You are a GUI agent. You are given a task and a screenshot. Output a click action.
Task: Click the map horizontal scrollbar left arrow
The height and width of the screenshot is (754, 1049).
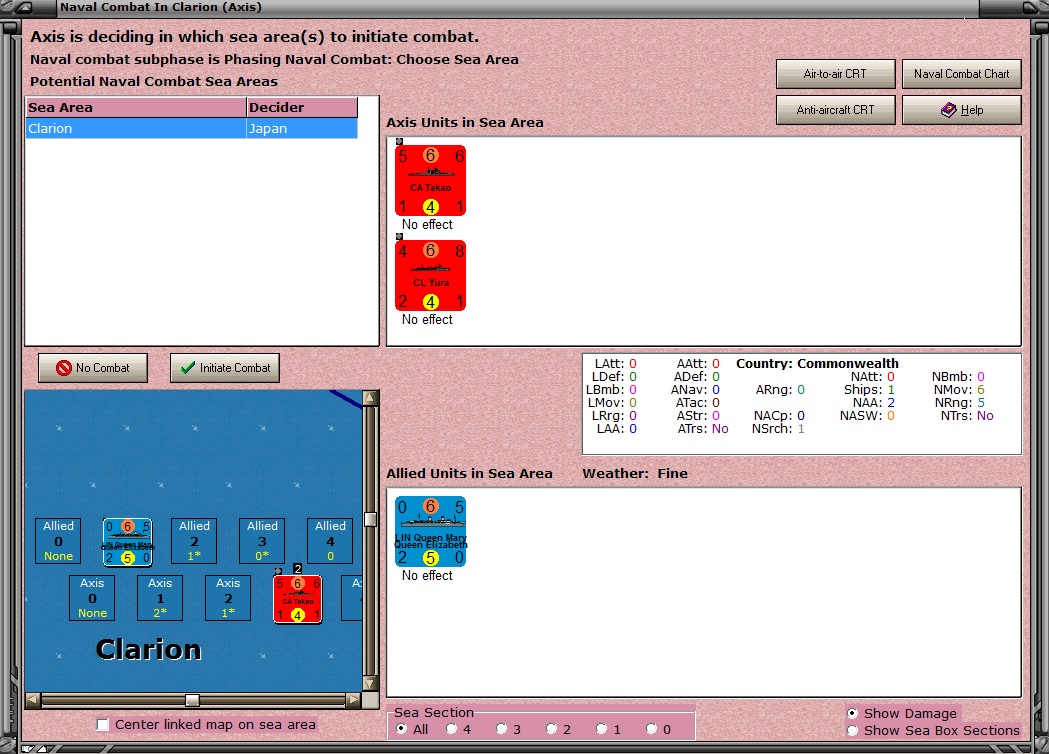pos(32,700)
